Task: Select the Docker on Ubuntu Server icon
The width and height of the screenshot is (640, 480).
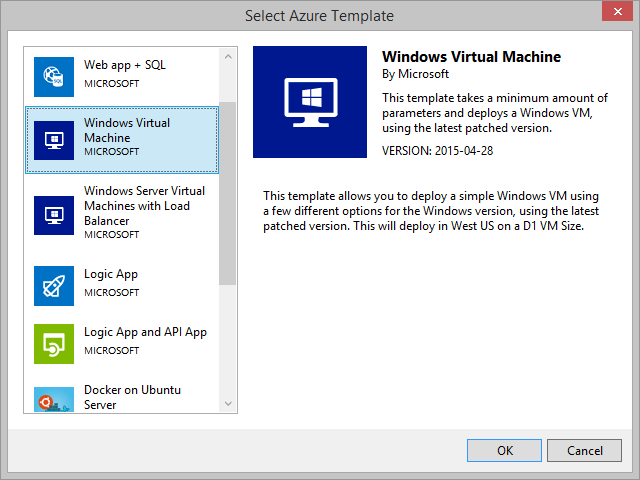Action: [x=54, y=399]
